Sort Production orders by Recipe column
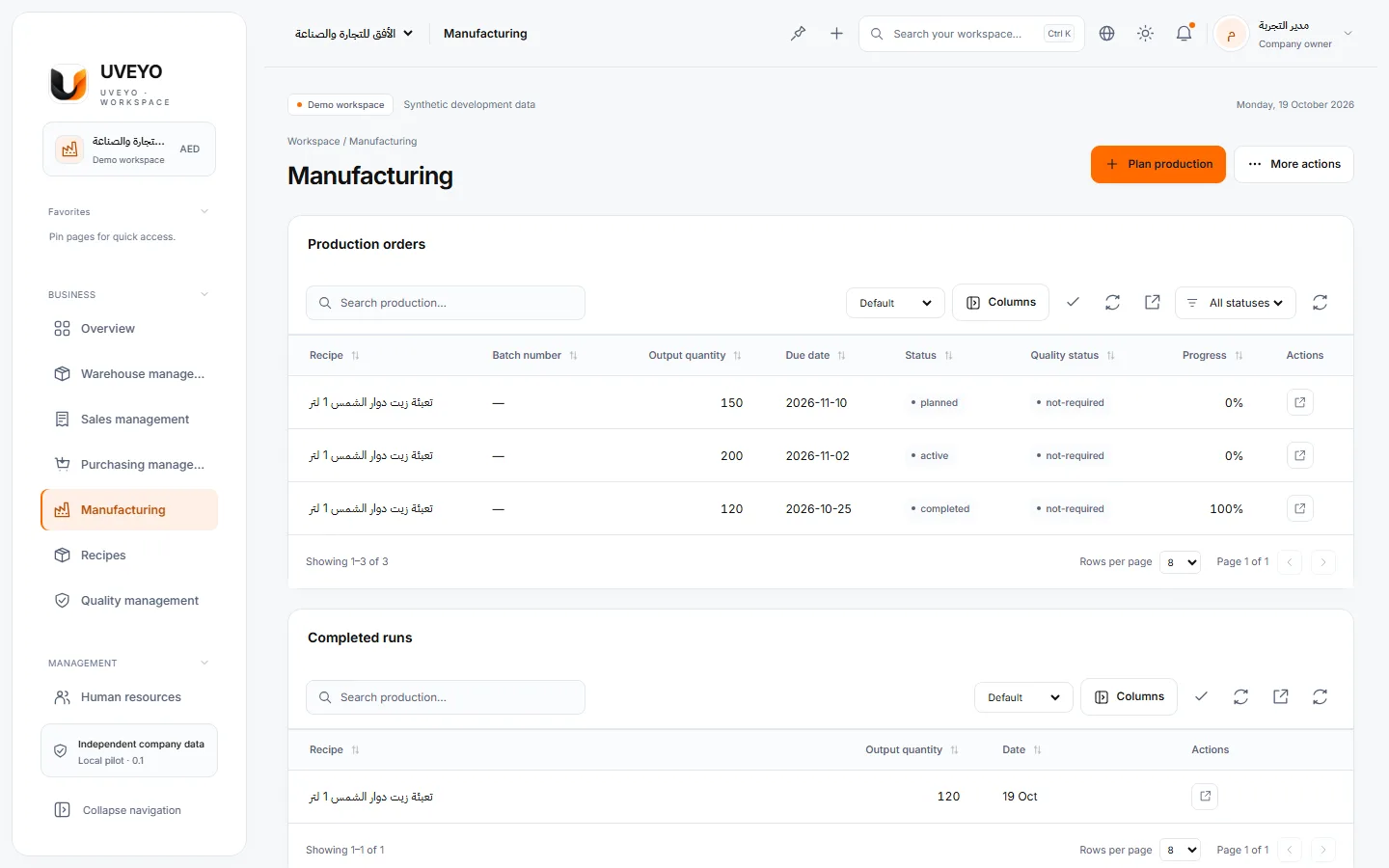The height and width of the screenshot is (868, 1389). [334, 355]
